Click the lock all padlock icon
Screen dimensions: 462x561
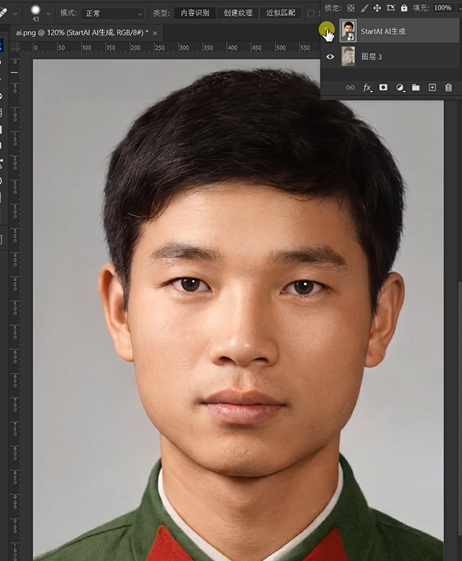click(x=404, y=8)
